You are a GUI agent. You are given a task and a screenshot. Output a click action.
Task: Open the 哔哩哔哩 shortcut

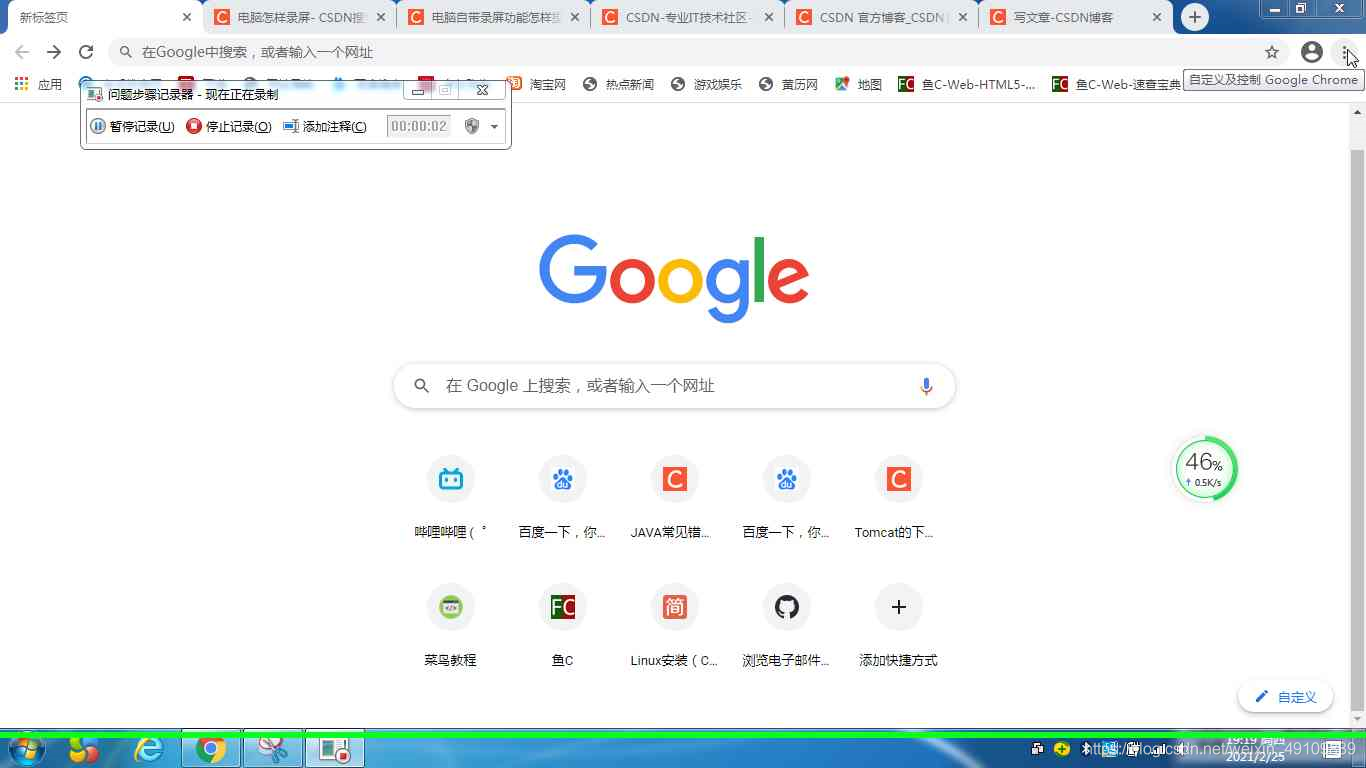click(451, 497)
